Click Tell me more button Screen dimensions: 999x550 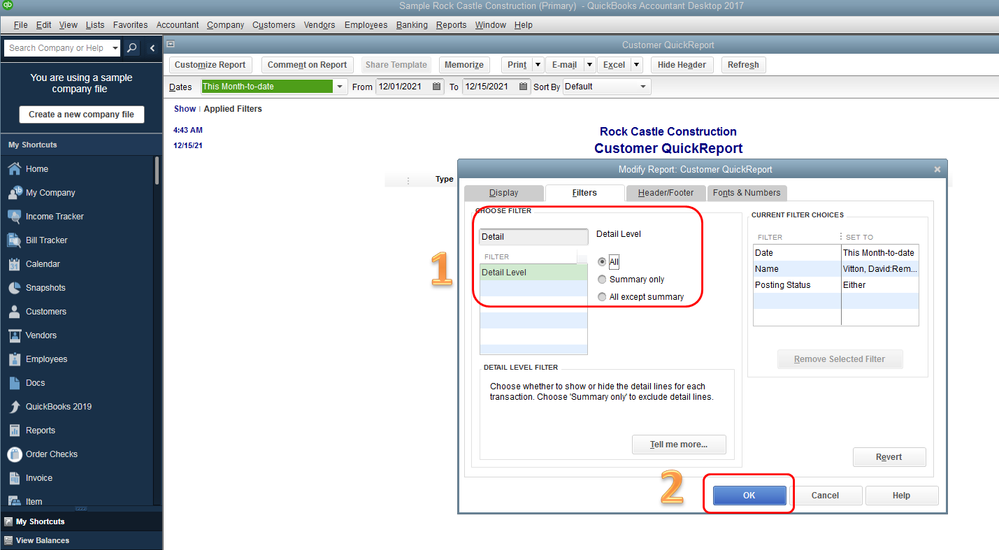click(679, 444)
